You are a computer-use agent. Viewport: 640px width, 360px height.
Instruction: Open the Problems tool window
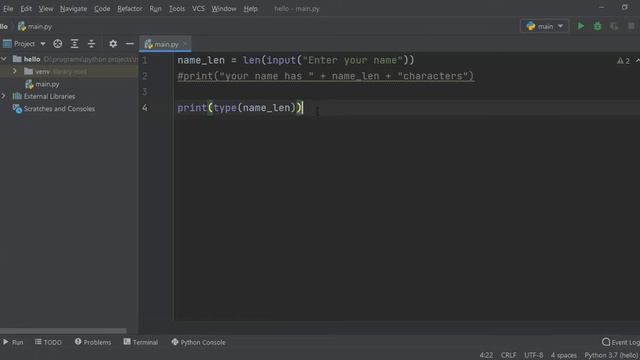pos(93,342)
